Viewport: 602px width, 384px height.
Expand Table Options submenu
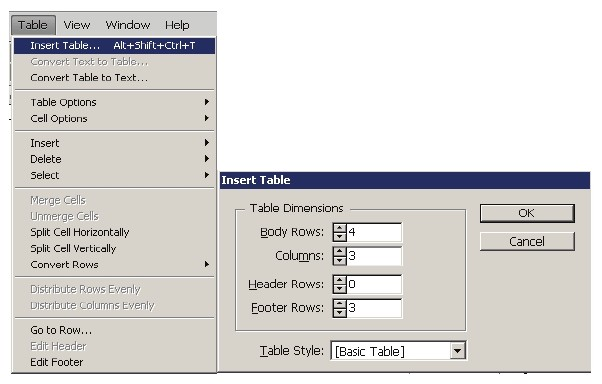click(x=114, y=103)
